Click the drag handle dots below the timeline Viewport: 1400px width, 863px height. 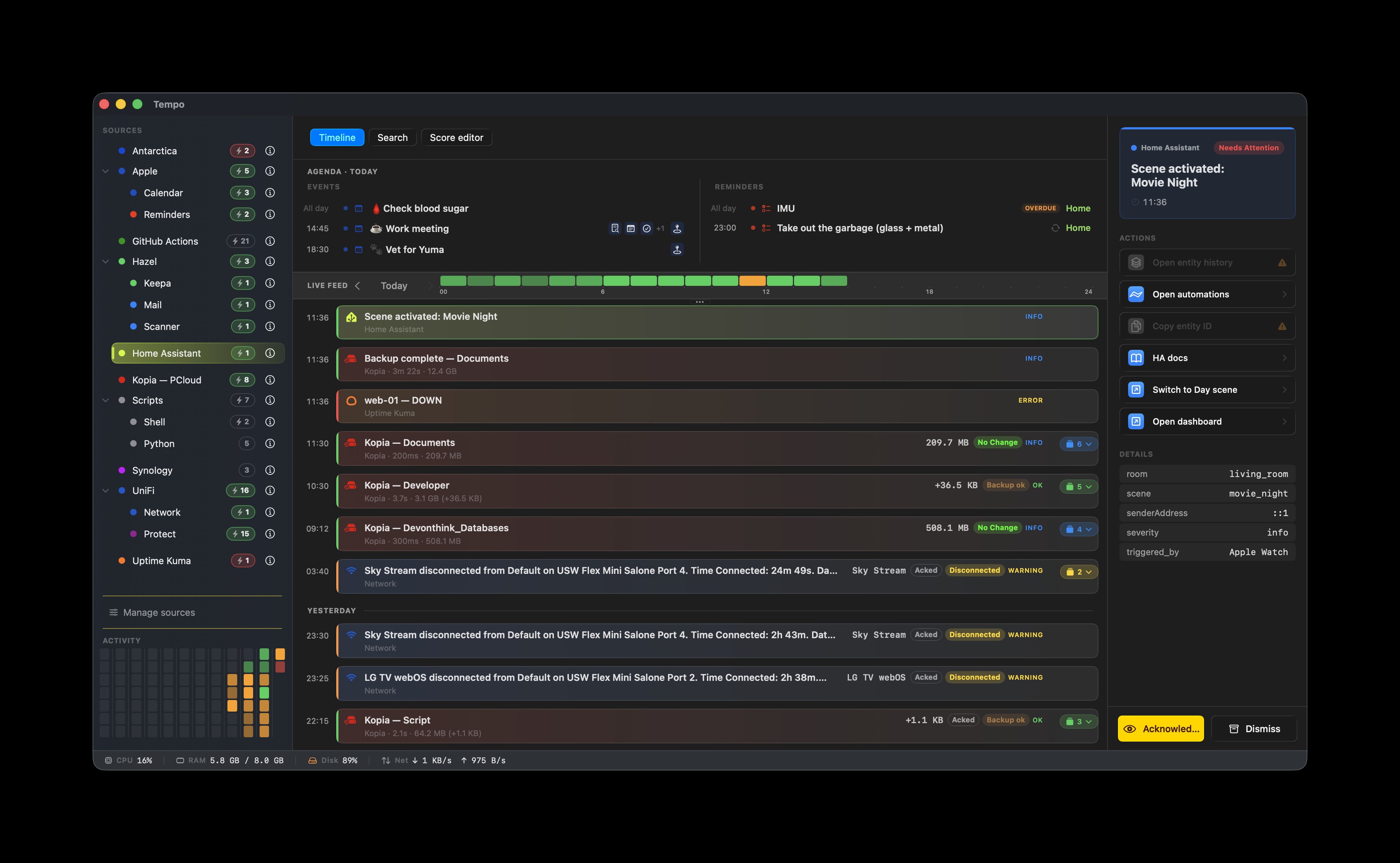699,302
